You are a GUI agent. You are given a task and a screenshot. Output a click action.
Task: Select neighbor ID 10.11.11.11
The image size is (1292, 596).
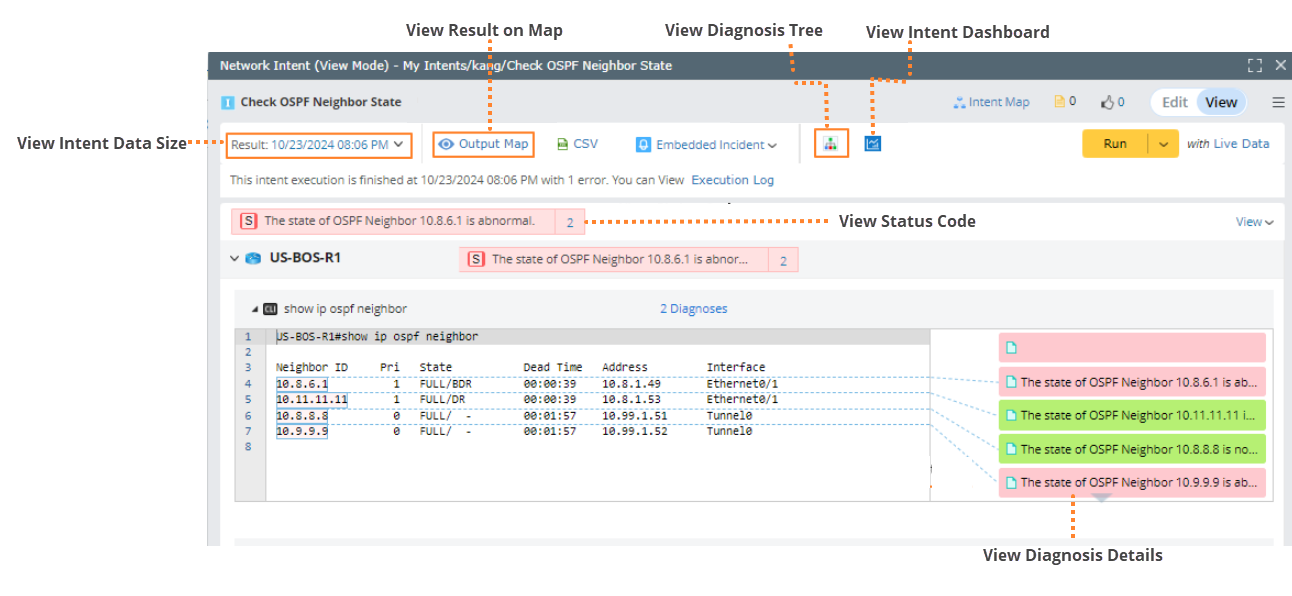coord(312,399)
